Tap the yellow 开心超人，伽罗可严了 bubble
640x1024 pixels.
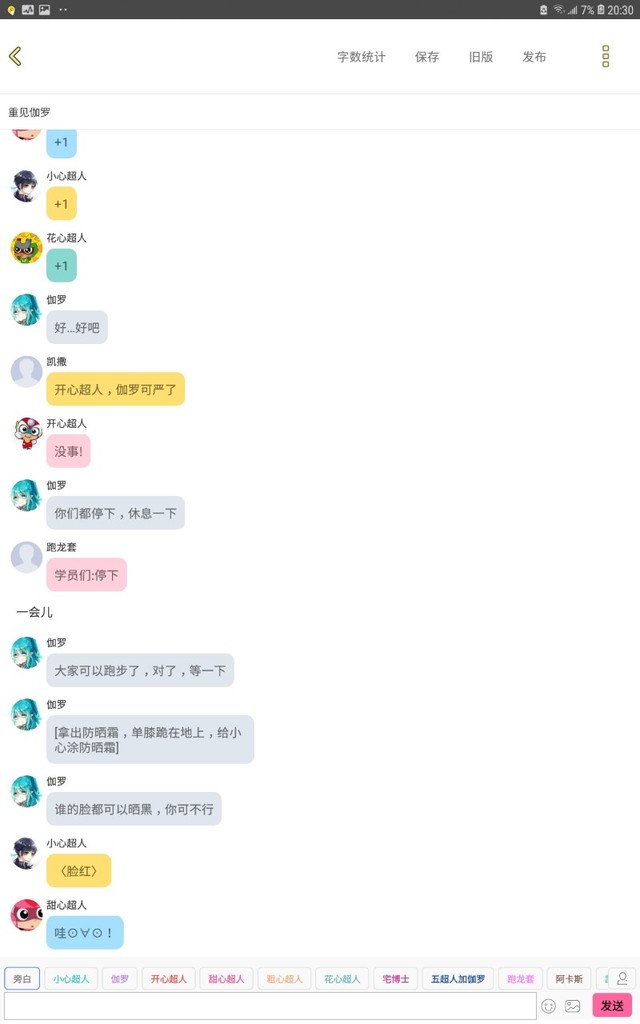pos(116,389)
